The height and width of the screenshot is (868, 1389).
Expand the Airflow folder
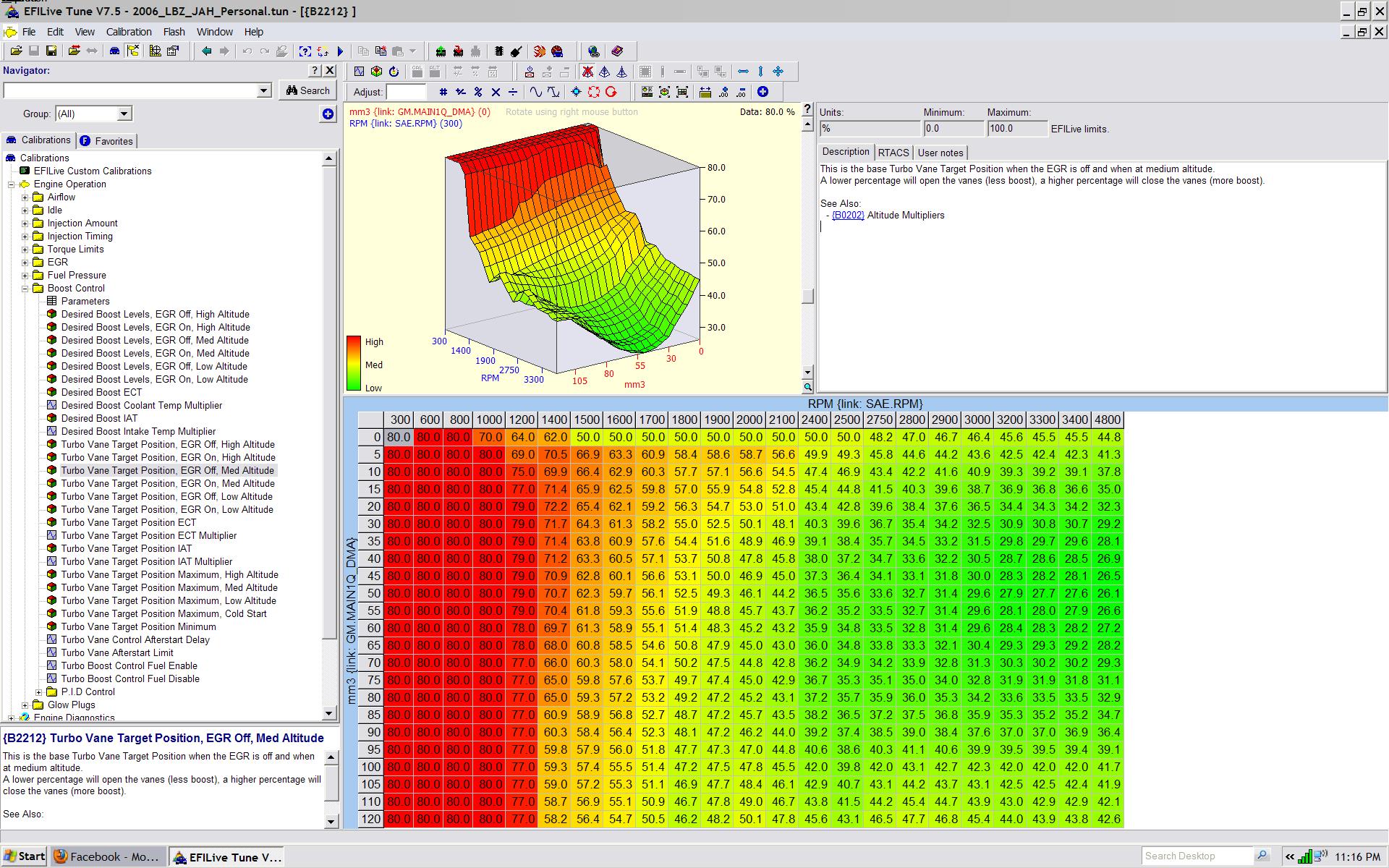(25, 197)
